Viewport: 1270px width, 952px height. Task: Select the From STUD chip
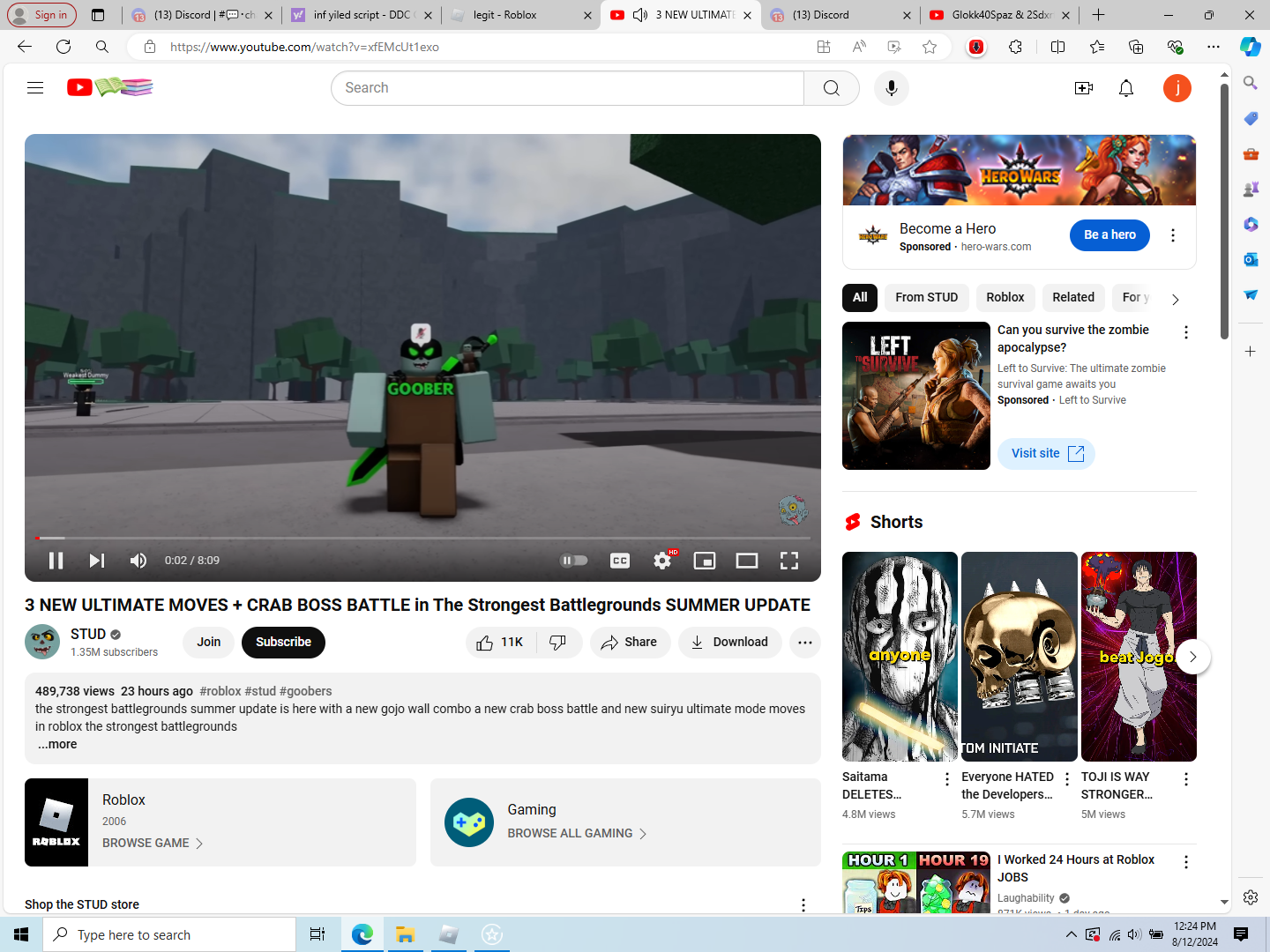coord(927,298)
